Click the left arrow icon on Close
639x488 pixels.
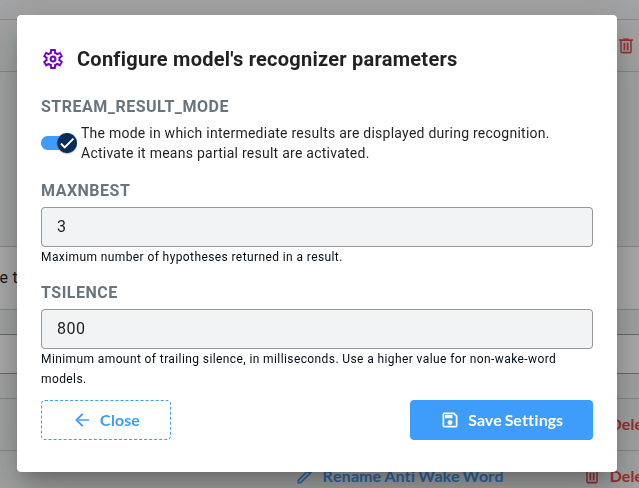click(83, 420)
